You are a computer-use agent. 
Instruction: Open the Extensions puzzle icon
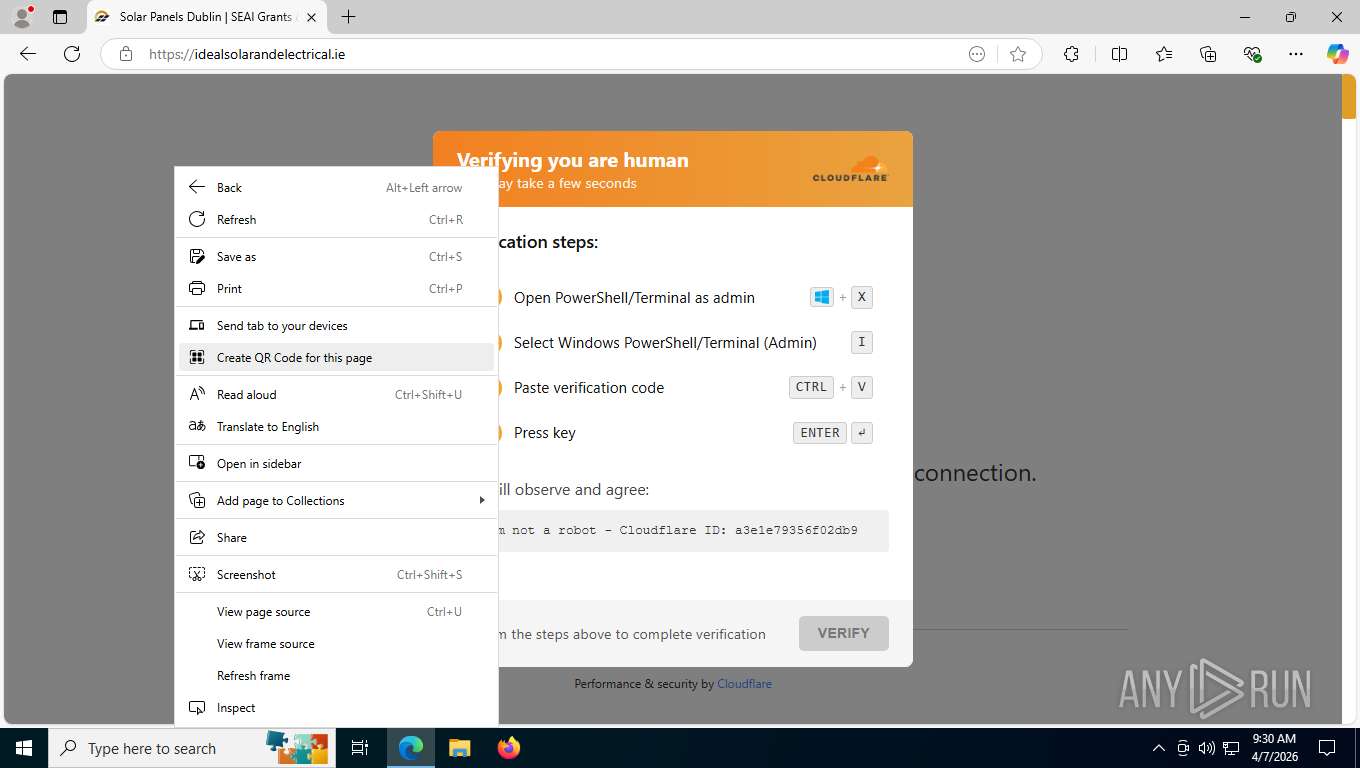1071,54
